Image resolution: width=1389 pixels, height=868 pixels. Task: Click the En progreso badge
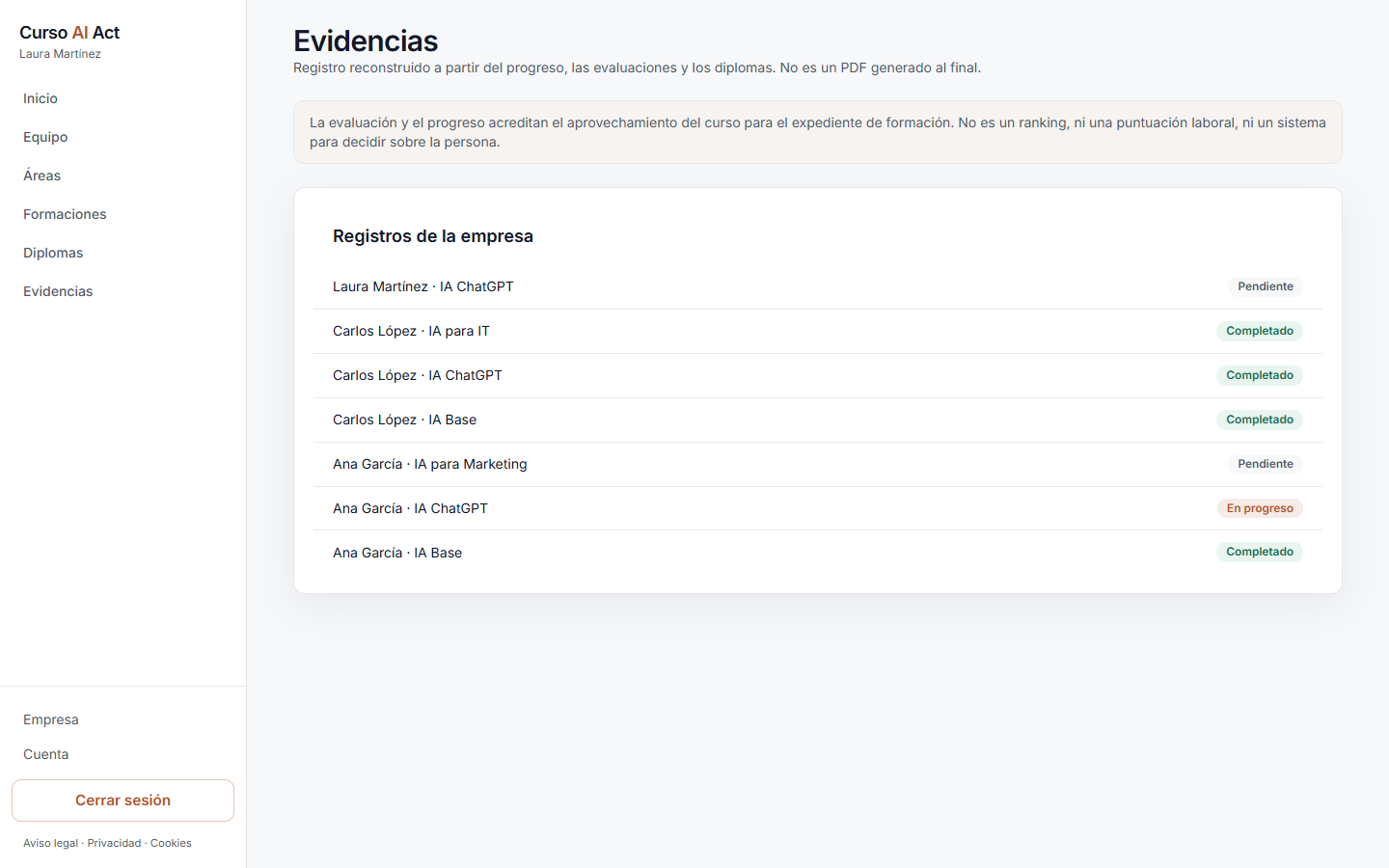pyautogui.click(x=1260, y=508)
